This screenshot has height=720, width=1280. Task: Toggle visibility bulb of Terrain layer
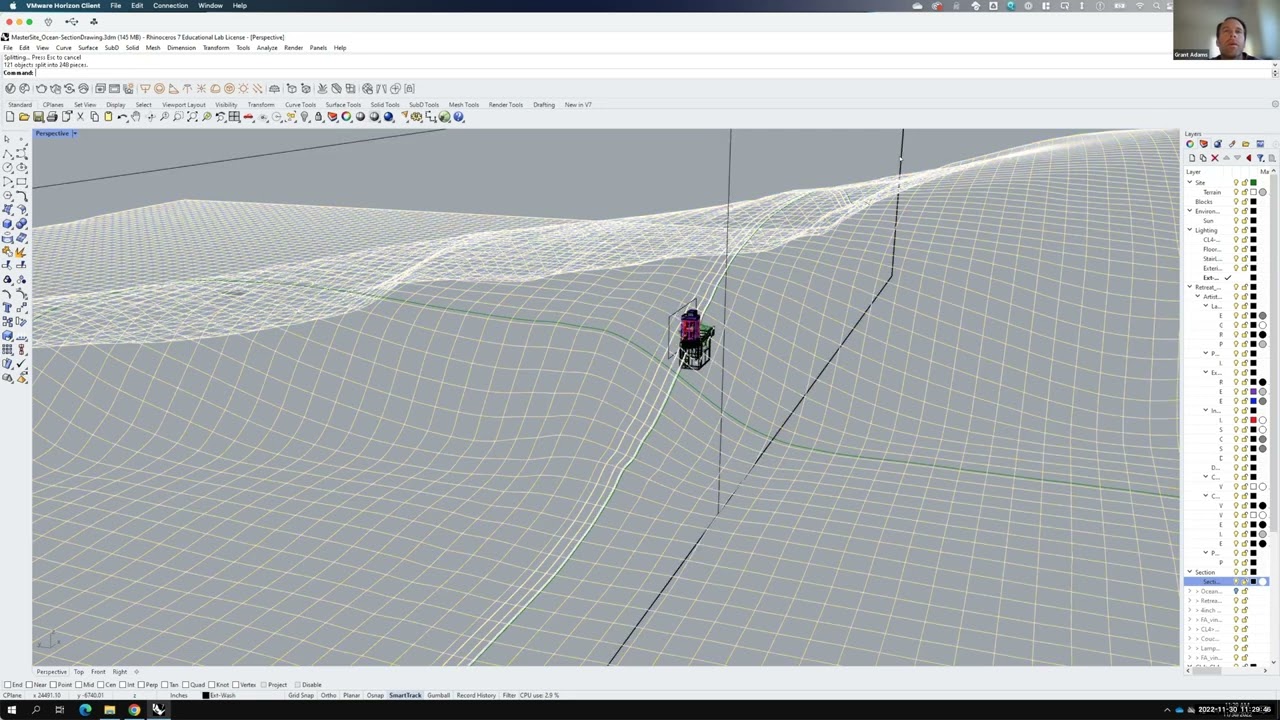pyautogui.click(x=1236, y=192)
